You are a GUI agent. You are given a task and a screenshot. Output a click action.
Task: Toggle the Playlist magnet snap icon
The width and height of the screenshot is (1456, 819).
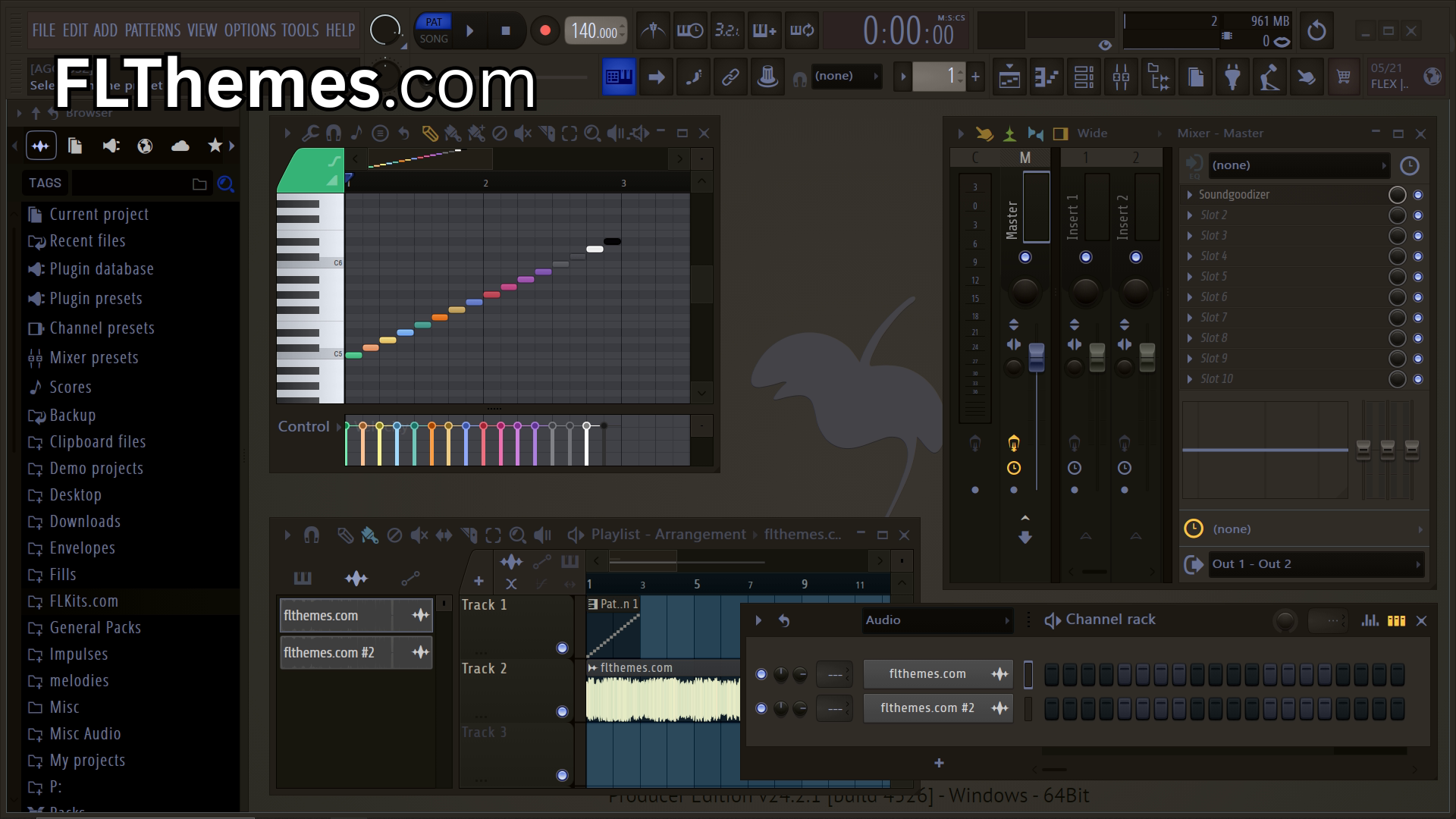click(x=311, y=535)
